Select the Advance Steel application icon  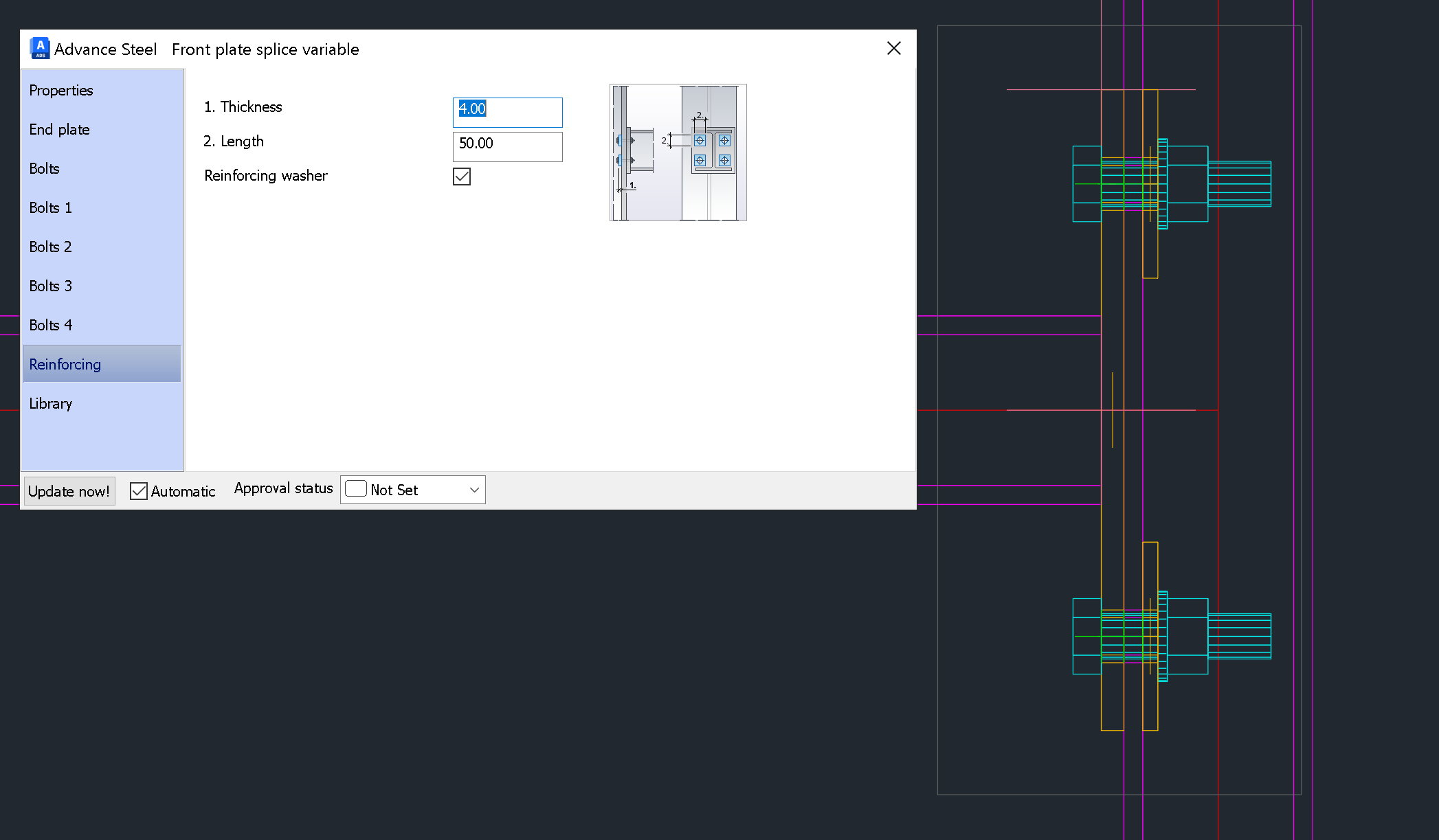pyautogui.click(x=39, y=49)
